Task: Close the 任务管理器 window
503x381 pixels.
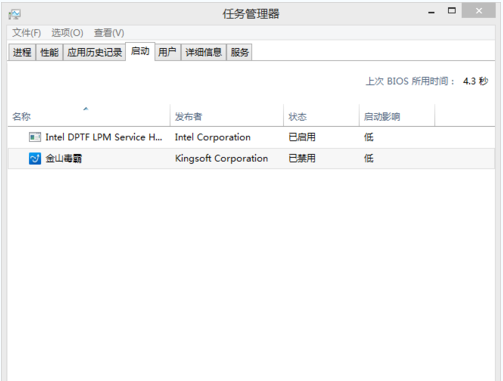Action: click(x=479, y=11)
